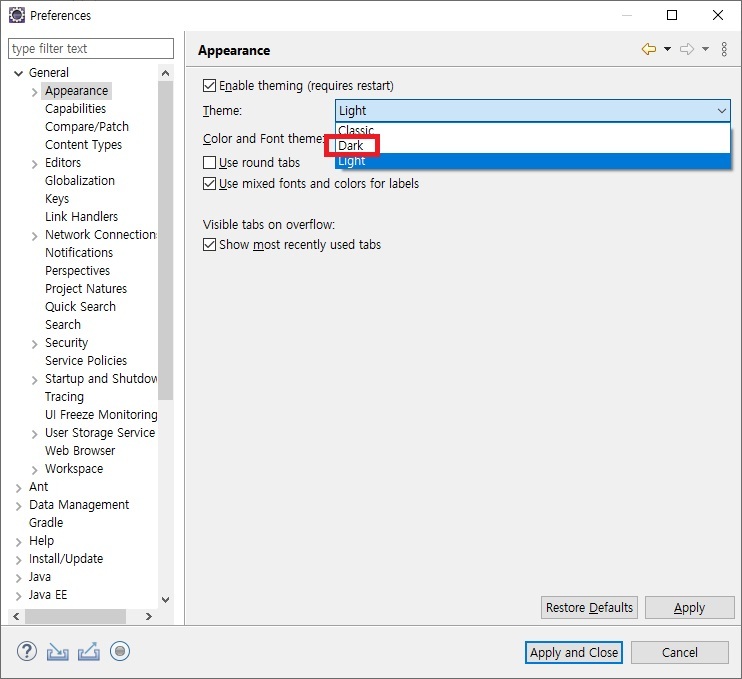Toggle Use round tabs checkbox

(x=209, y=163)
